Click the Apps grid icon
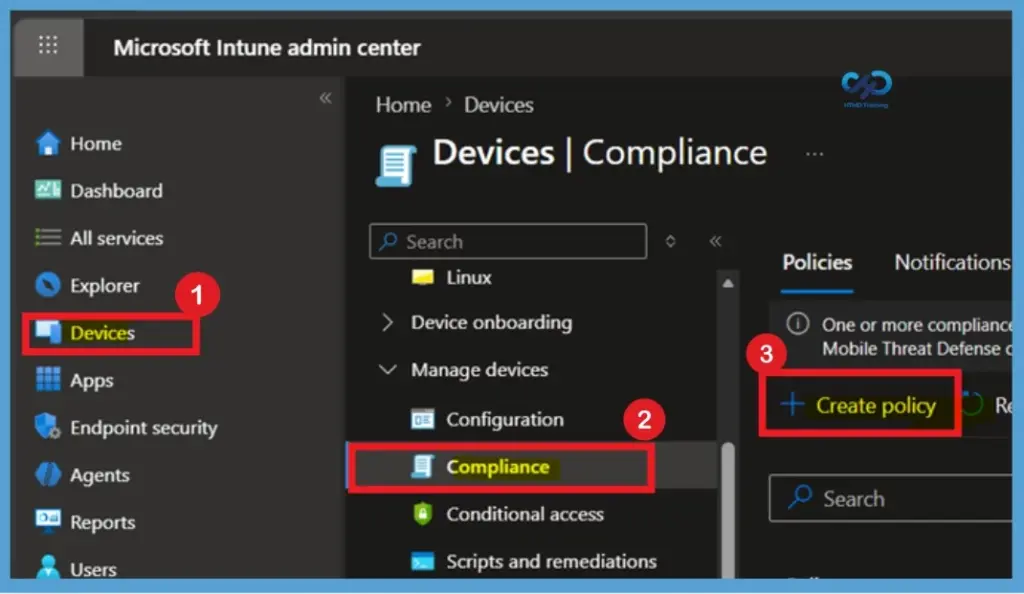Screen dimensions: 1024x594 48,379
